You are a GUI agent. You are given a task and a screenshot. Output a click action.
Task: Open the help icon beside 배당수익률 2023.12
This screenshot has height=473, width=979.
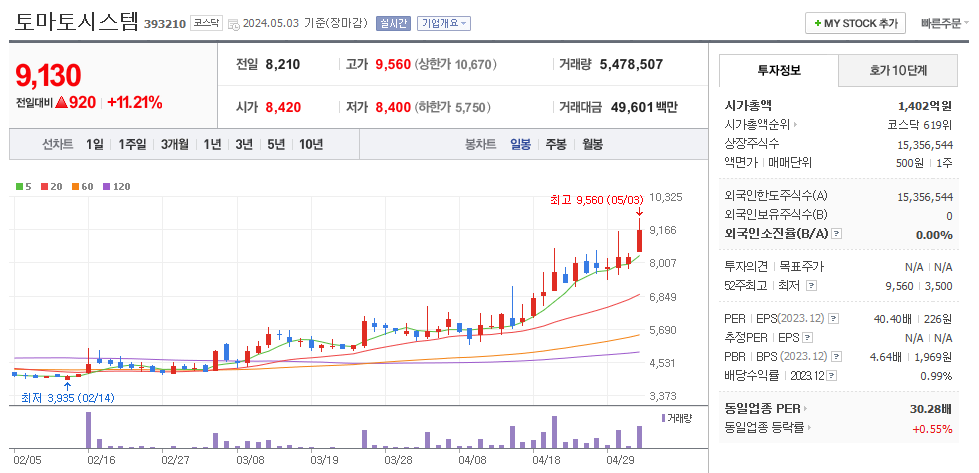pos(832,376)
